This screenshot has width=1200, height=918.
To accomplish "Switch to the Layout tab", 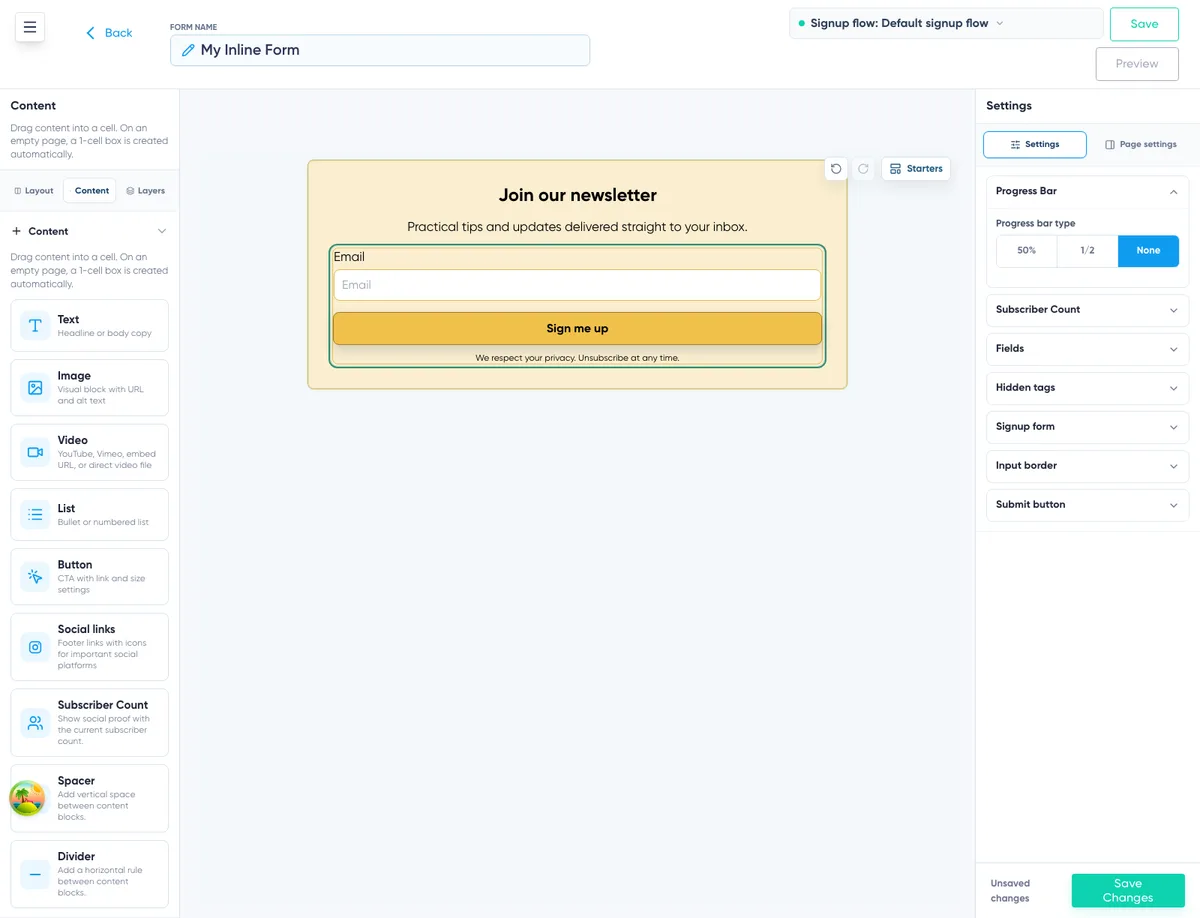I will [x=34, y=190].
